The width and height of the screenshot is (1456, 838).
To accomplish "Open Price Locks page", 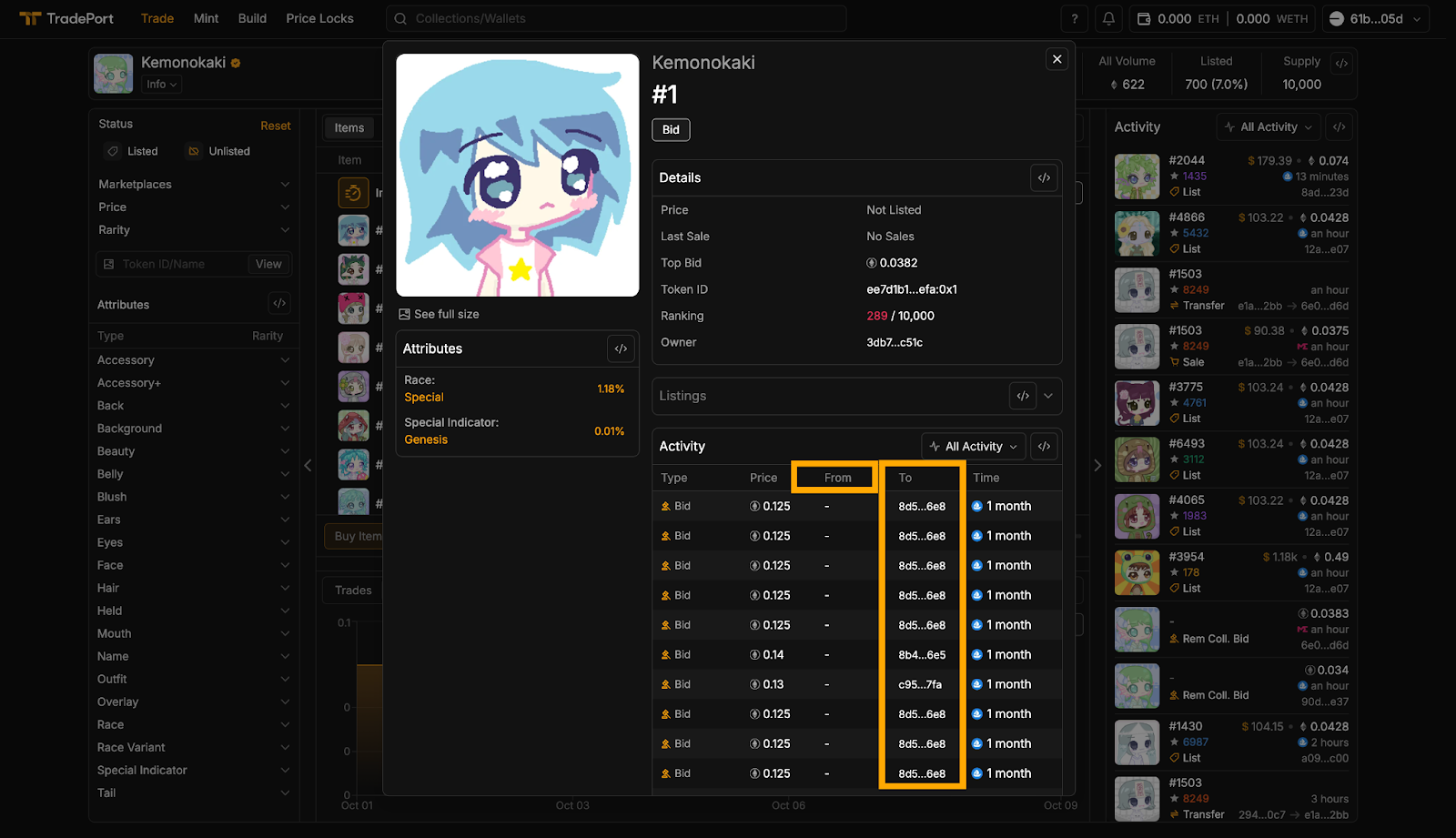I will point(319,18).
